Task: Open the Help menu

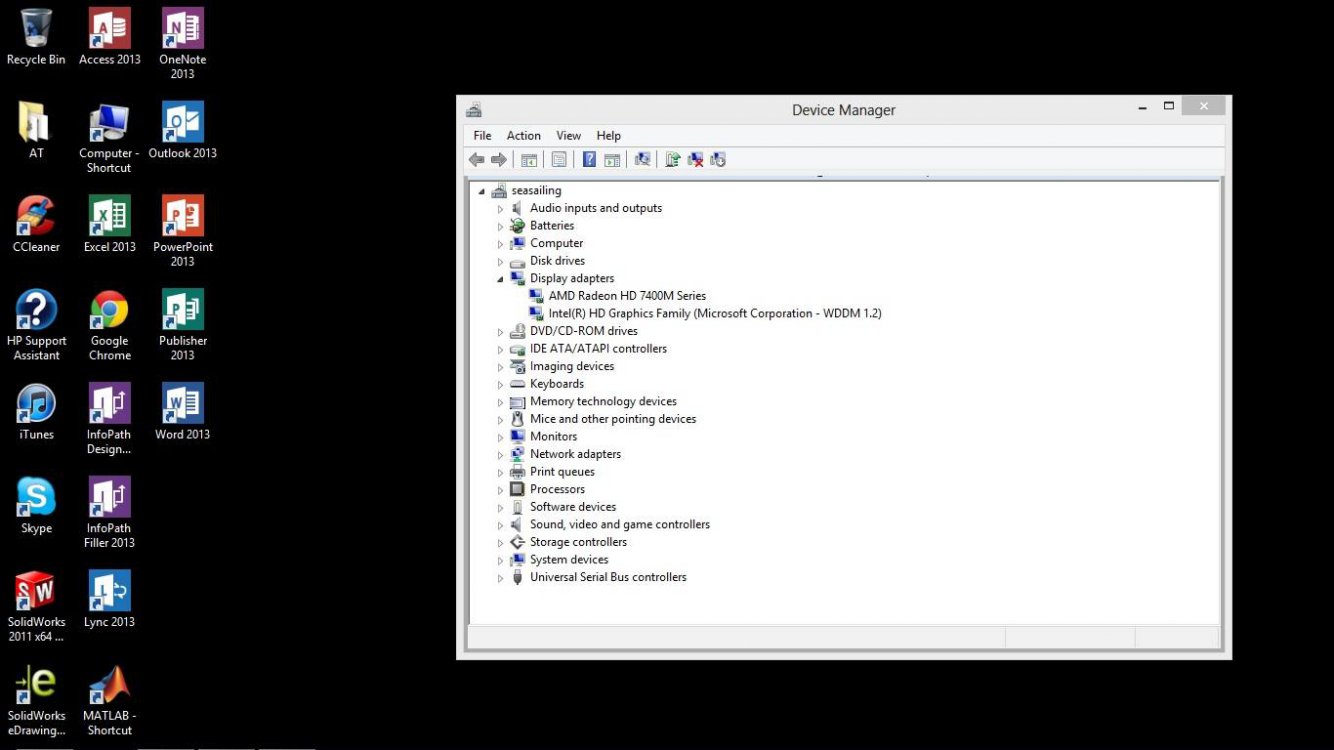Action: pos(608,136)
